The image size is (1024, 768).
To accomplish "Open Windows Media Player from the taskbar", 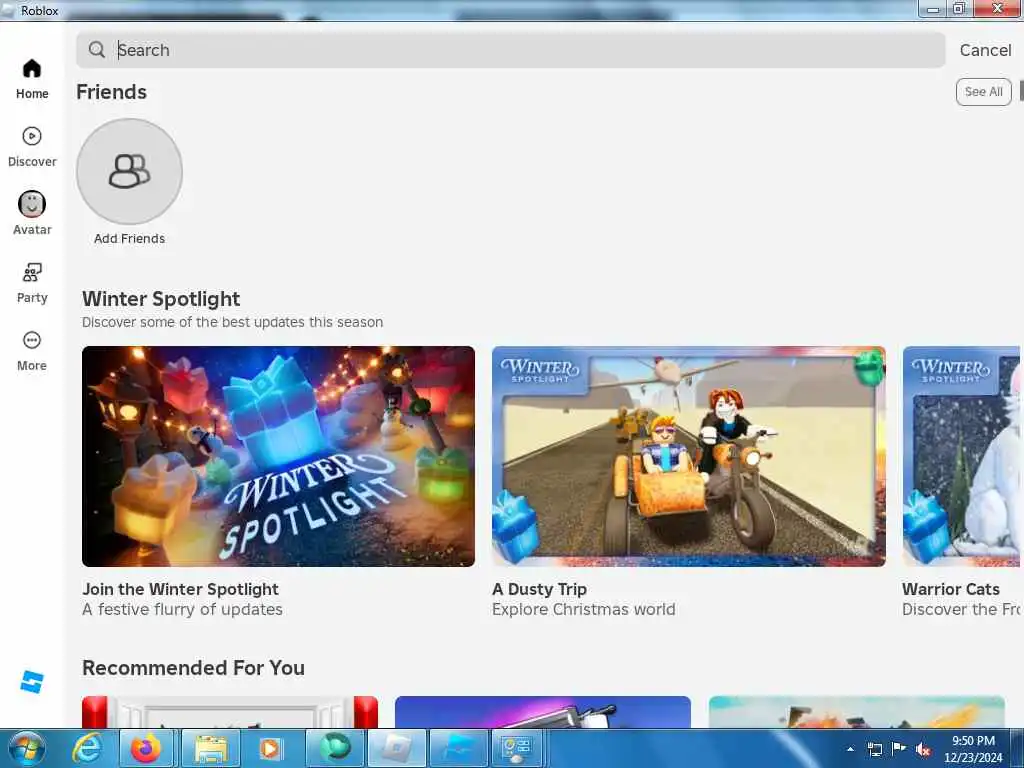I will click(x=270, y=748).
